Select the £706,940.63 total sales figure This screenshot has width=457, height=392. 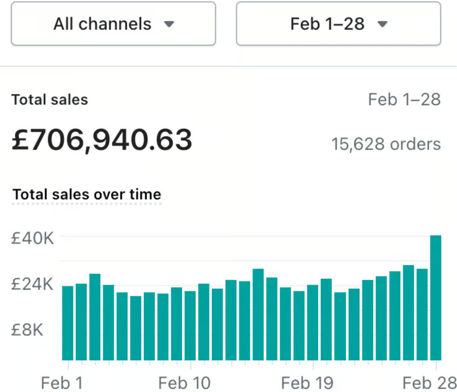[x=102, y=140]
